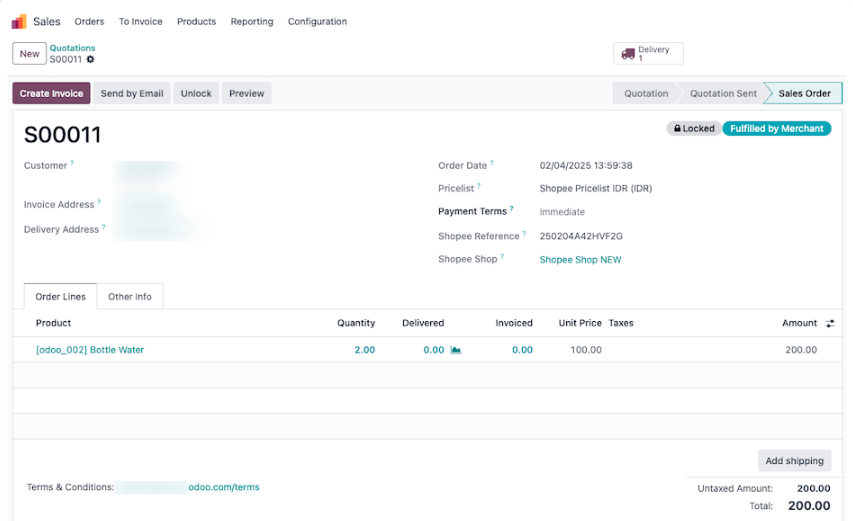Image resolution: width=853 pixels, height=521 pixels.
Task: Click the Unit Price column header
Action: click(580, 323)
